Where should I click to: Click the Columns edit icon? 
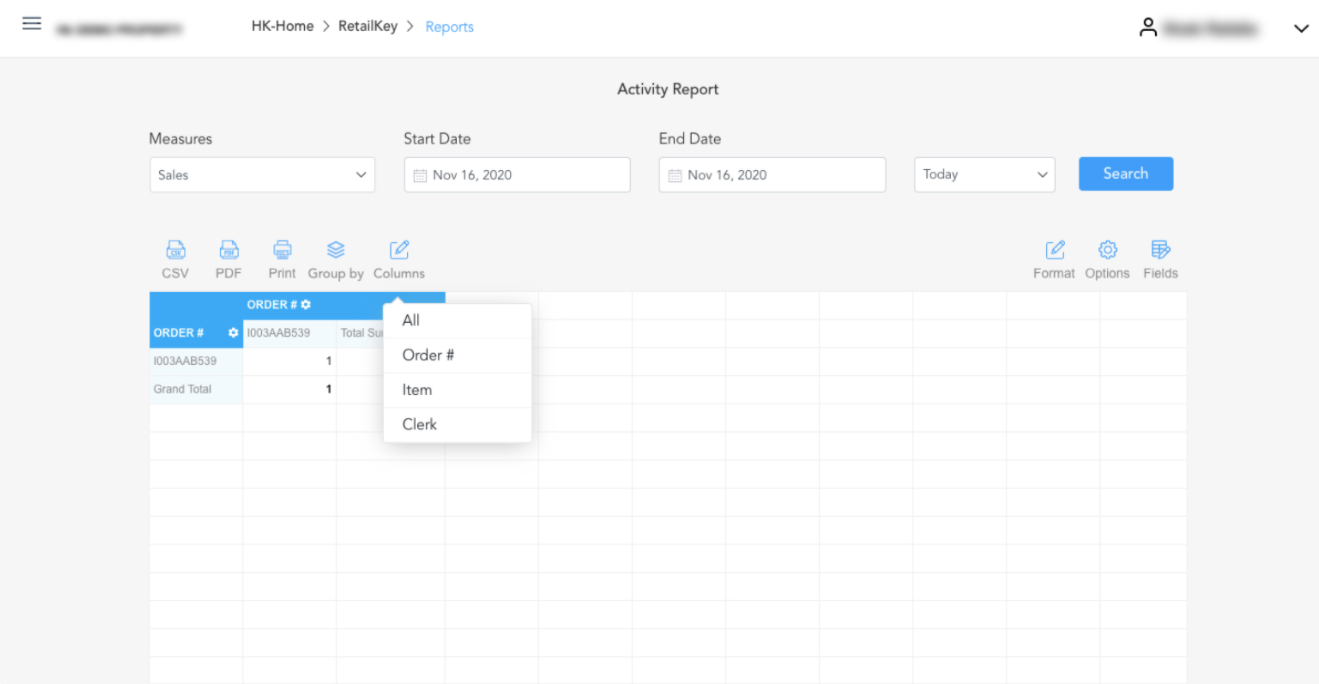(399, 250)
